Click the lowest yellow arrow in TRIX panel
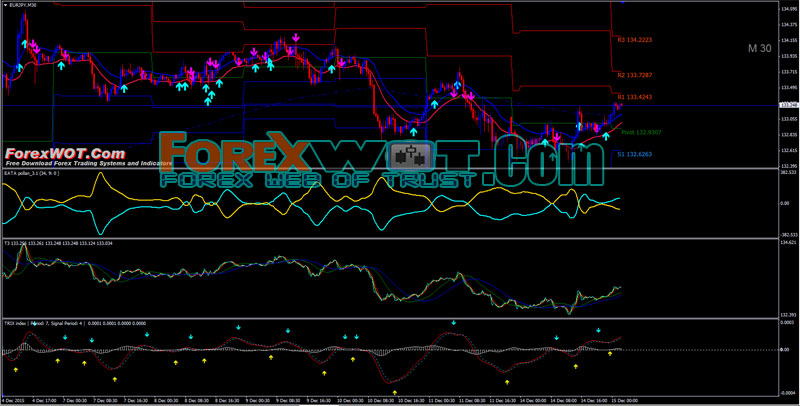Screen dimensions: 800x406 [x=395, y=392]
